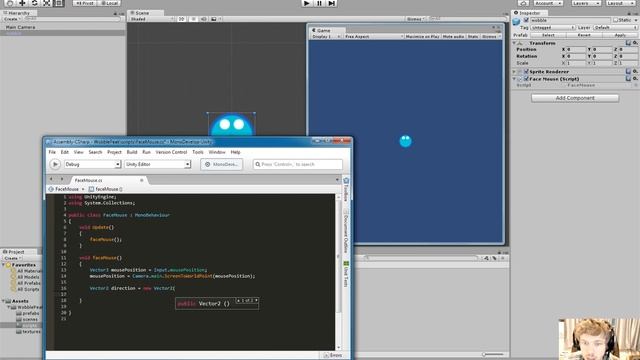Toggle scene audio speaker icon
The height and width of the screenshot is (360, 640).
pos(203,19)
